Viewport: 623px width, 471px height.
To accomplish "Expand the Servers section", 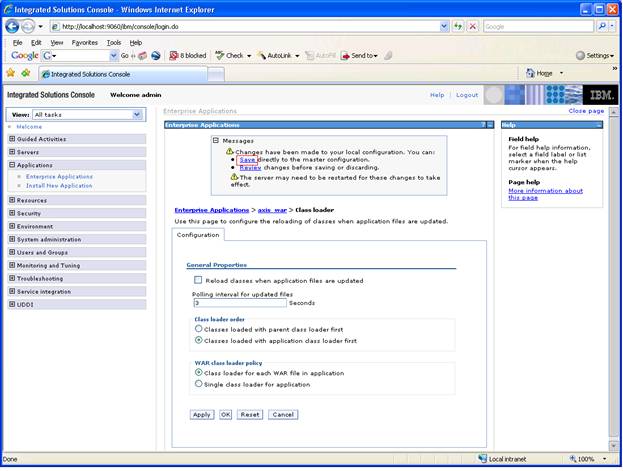I will (x=12, y=152).
